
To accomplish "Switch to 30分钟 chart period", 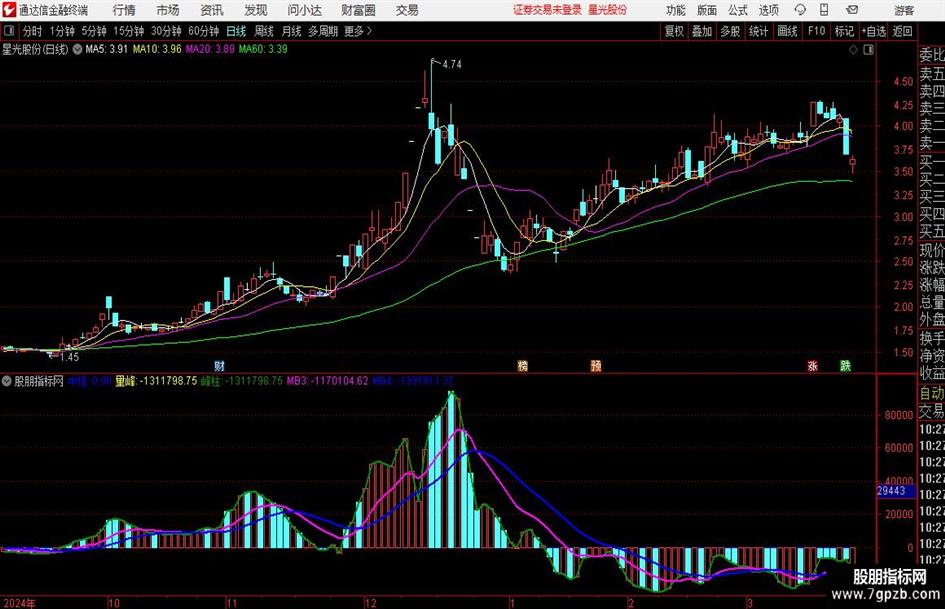I will [166, 31].
